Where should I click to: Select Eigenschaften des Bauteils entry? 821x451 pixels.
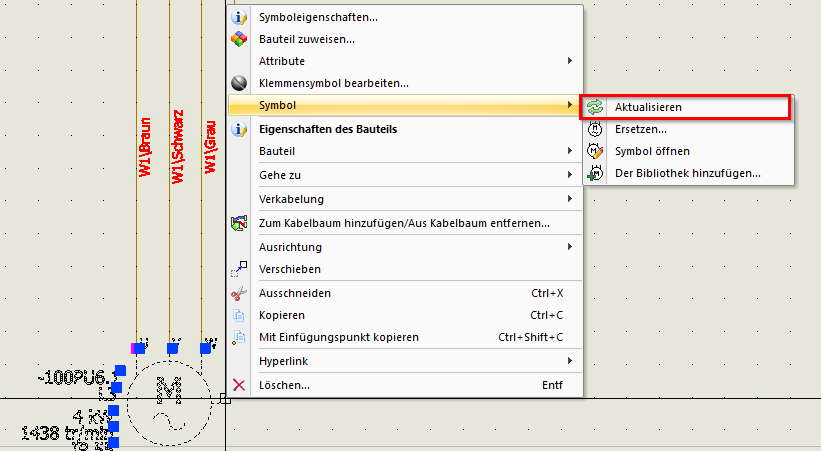328,129
